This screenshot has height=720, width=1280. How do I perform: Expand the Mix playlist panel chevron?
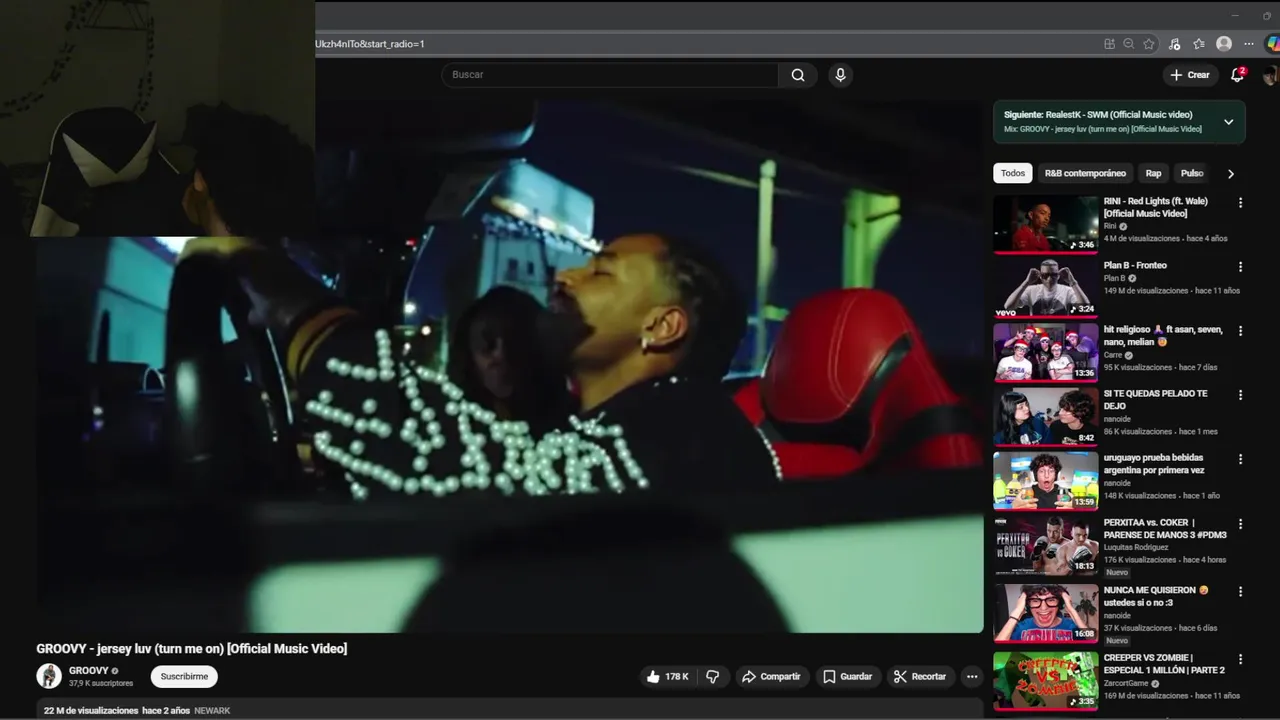(1228, 122)
